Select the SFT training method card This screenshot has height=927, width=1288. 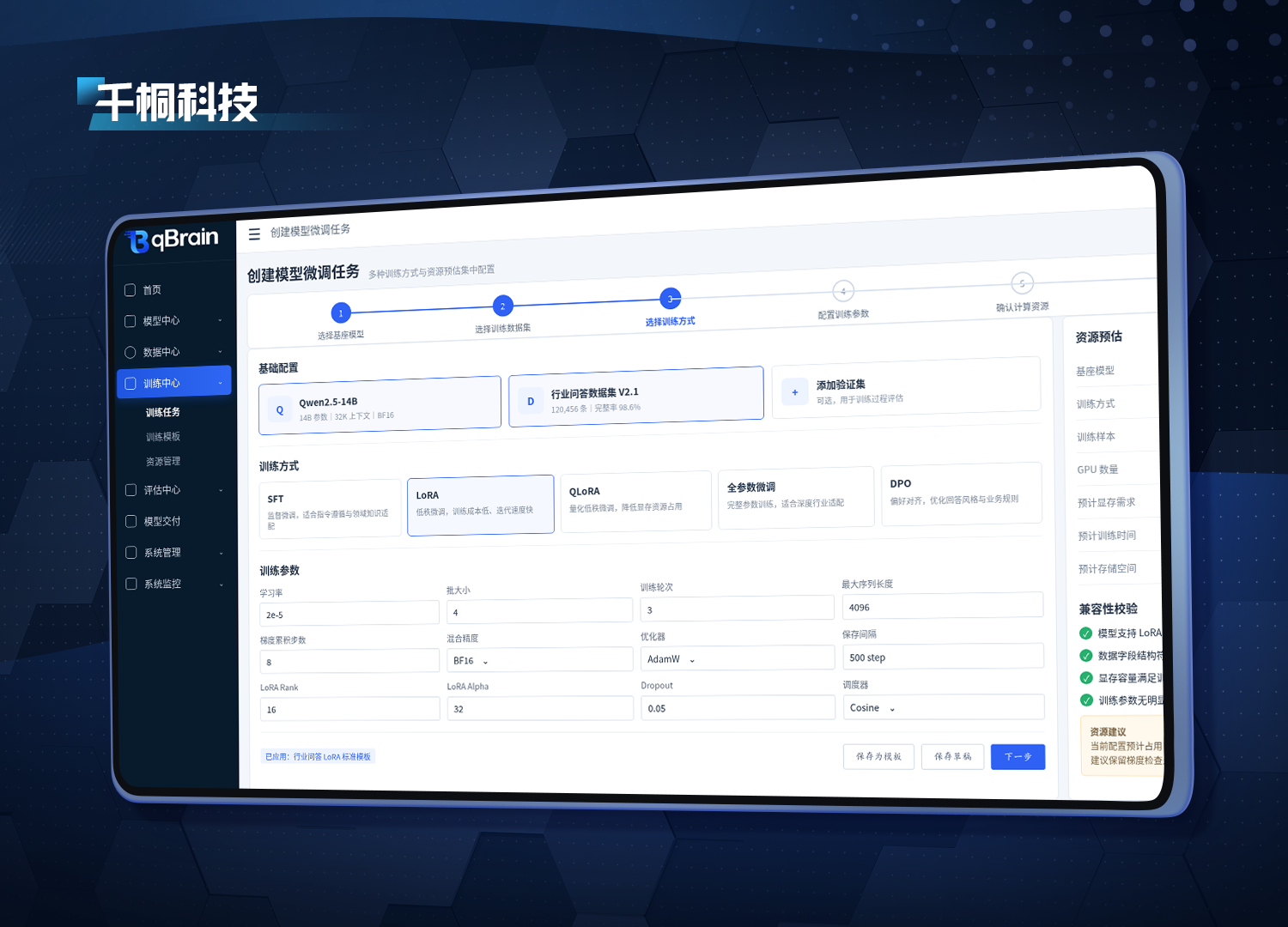pyautogui.click(x=330, y=509)
